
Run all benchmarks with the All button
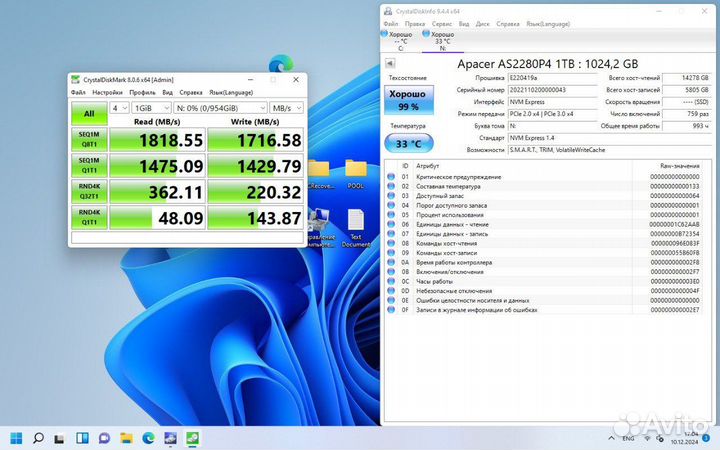[x=89, y=113]
